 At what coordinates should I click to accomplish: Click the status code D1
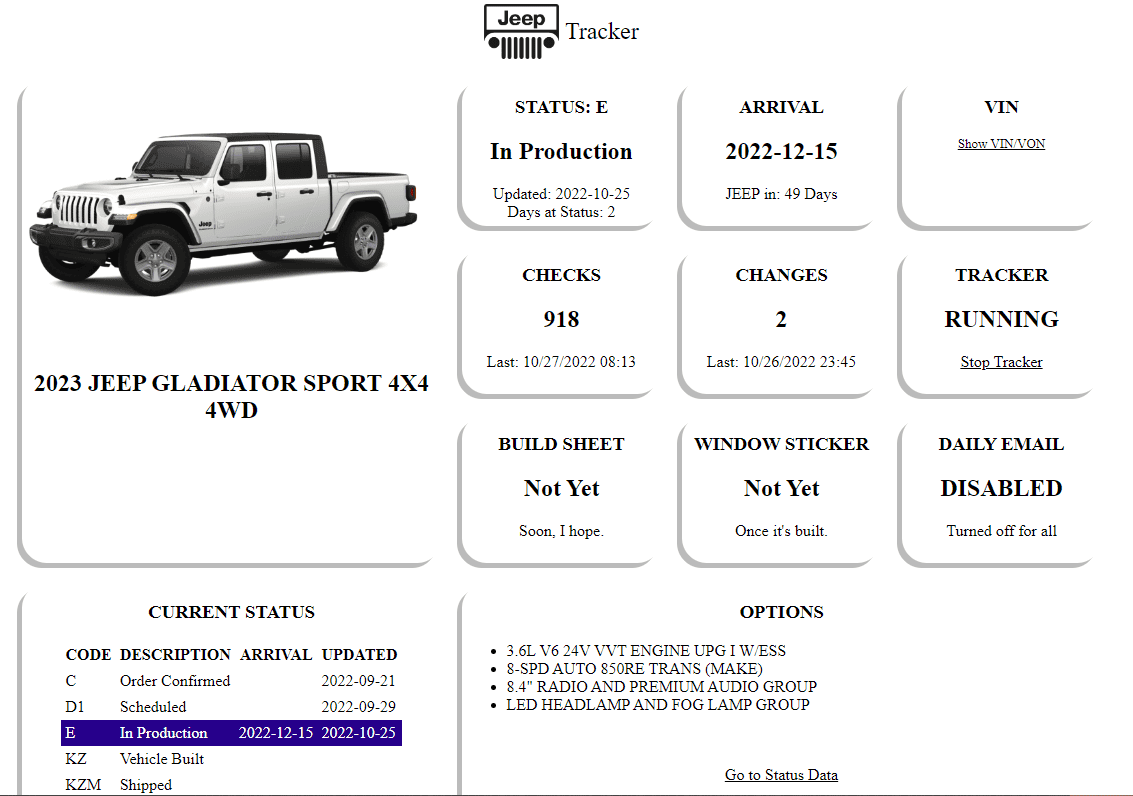[x=74, y=706]
